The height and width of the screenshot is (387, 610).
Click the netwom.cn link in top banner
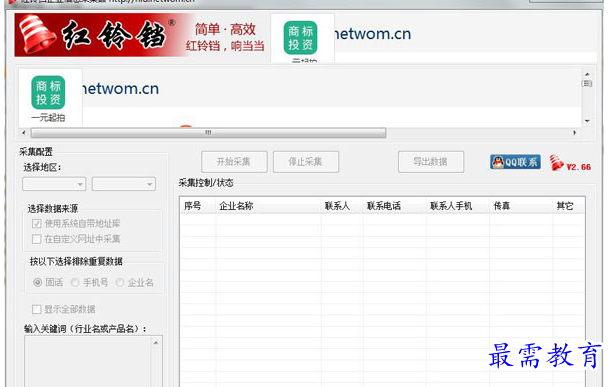click(x=373, y=34)
